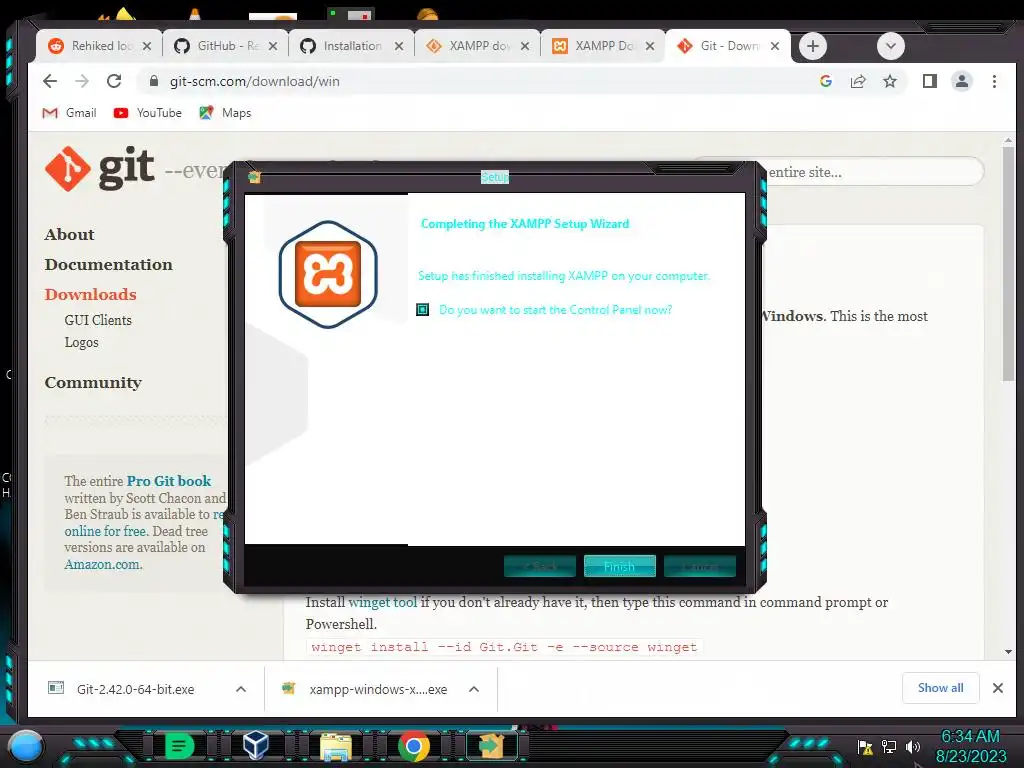Click the taskbar clock showing 6:34 AM
1024x768 pixels.
[x=970, y=746]
